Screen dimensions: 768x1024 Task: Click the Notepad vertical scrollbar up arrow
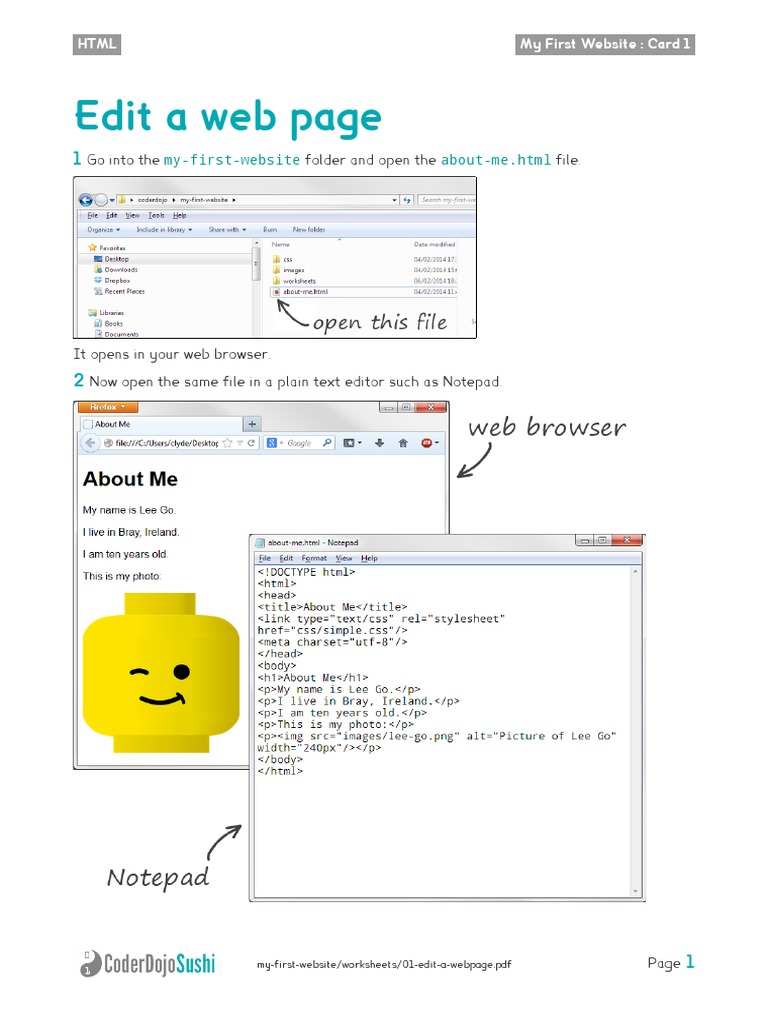click(635, 571)
